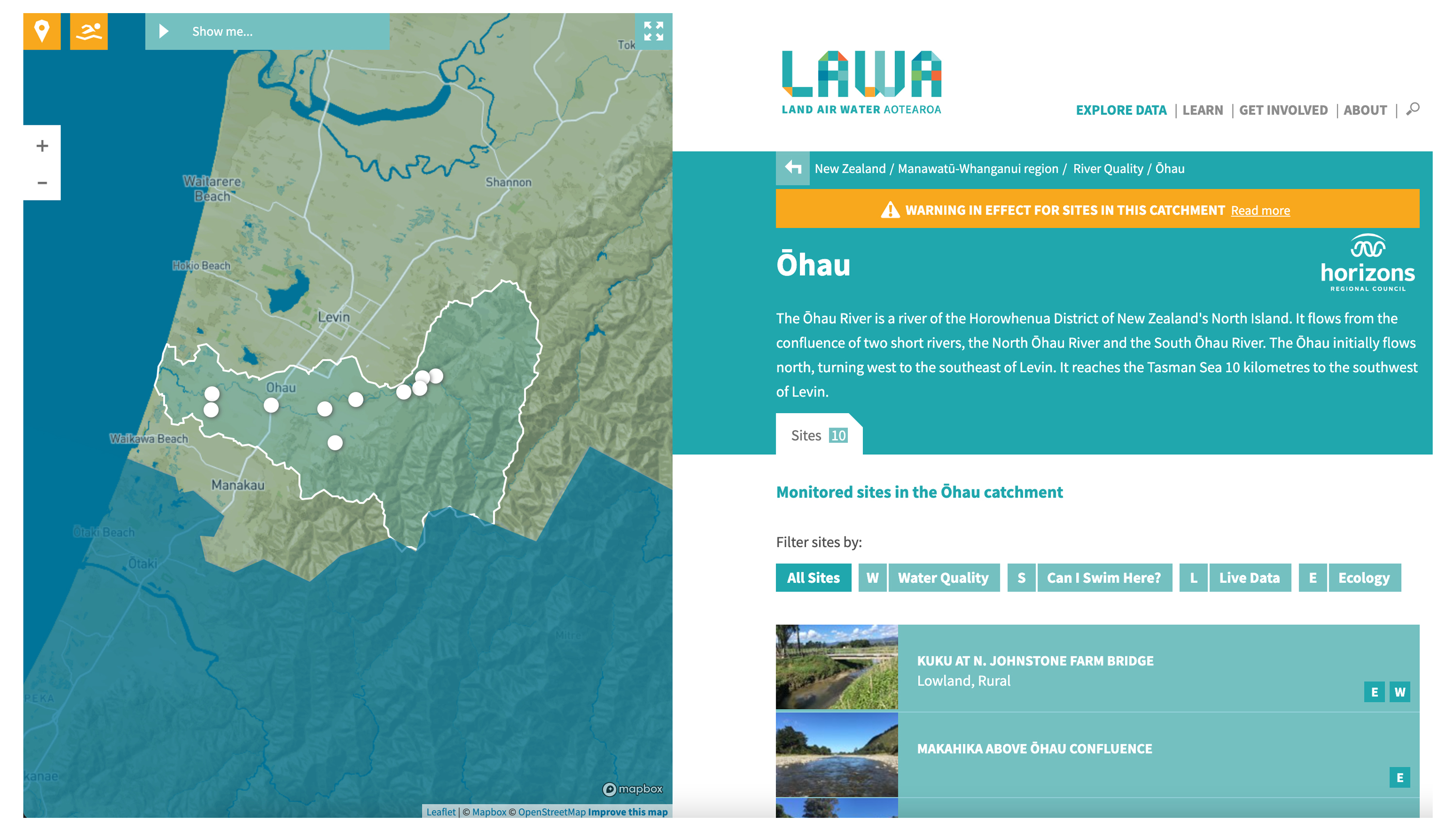Follow the New Zealand breadcrumb link
1456x831 pixels.
[850, 168]
